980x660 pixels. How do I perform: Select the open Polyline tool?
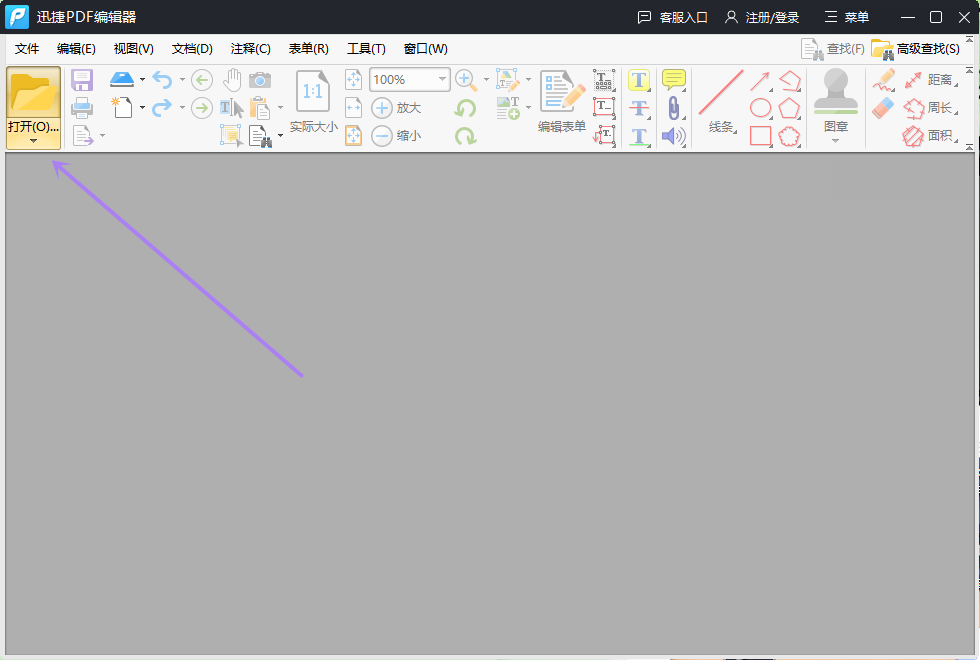790,80
